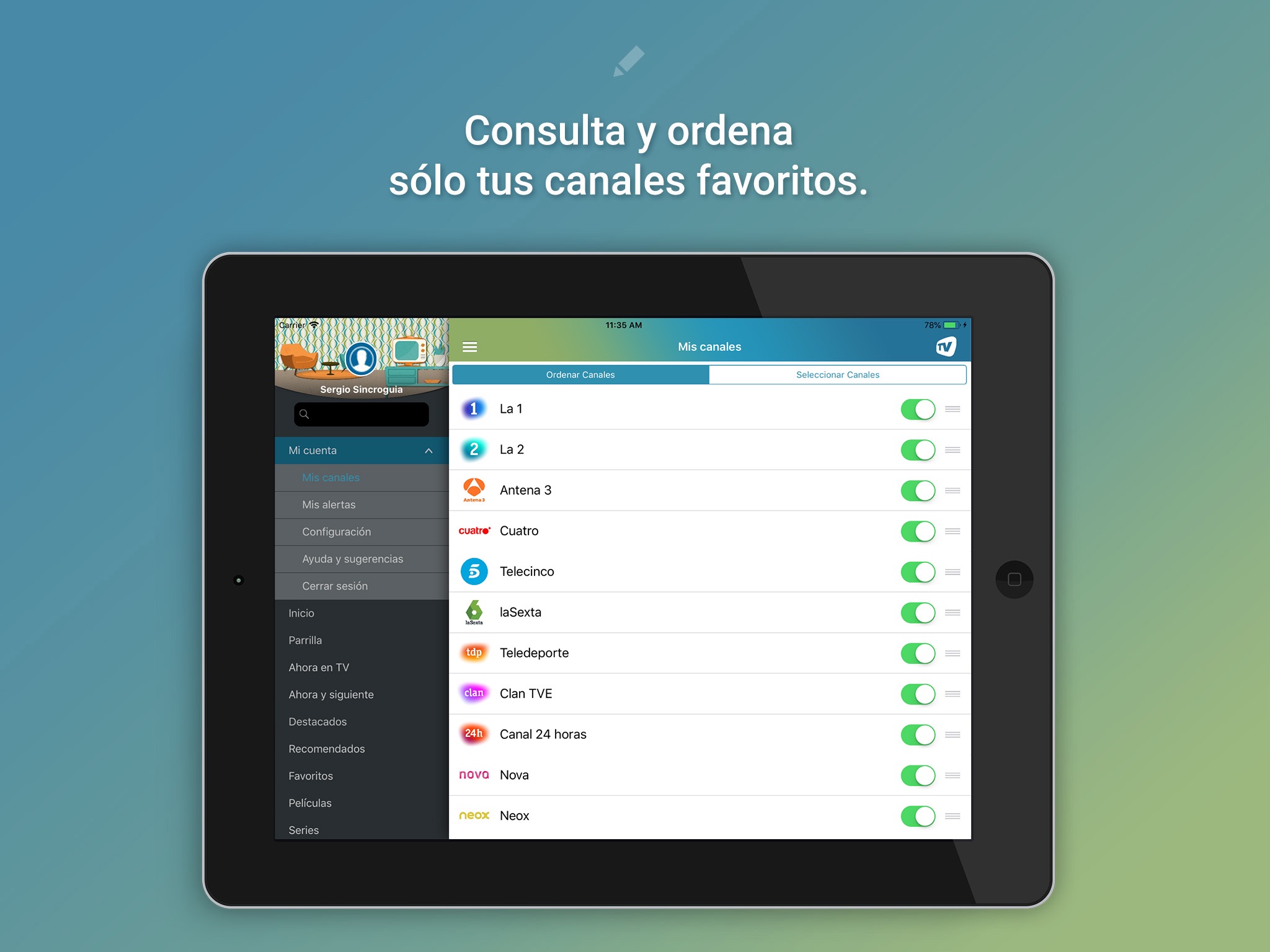Viewport: 1270px width, 952px height.
Task: Click the hamburger menu icon
Action: [x=470, y=345]
